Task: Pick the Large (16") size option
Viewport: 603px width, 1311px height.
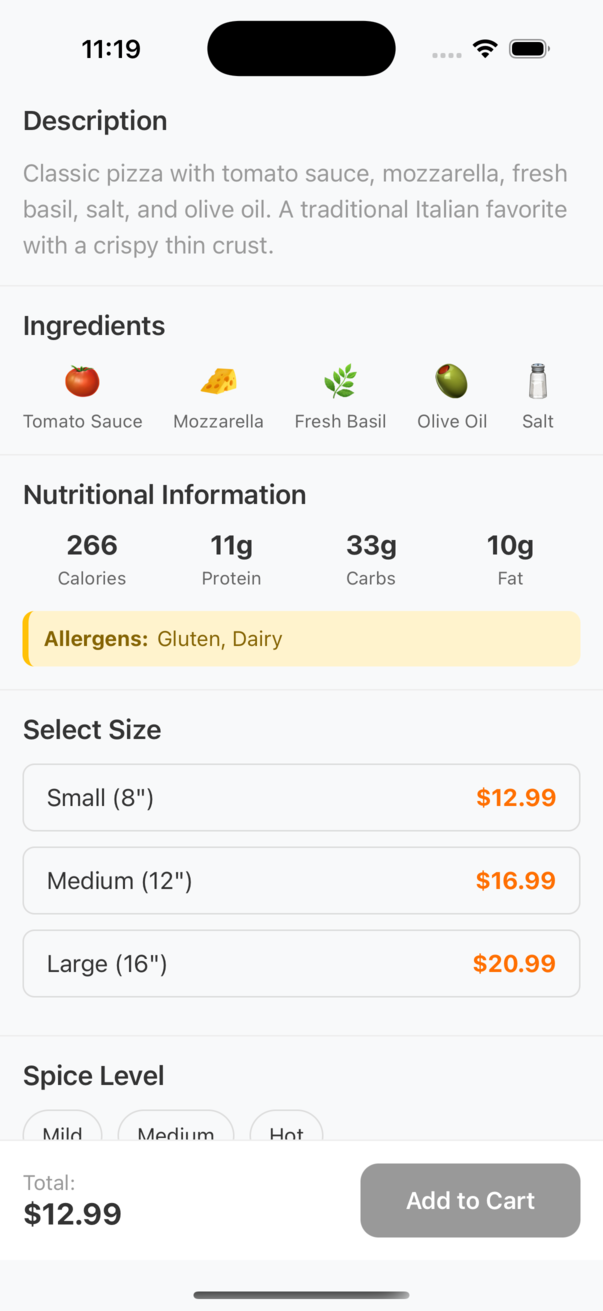Action: (301, 964)
